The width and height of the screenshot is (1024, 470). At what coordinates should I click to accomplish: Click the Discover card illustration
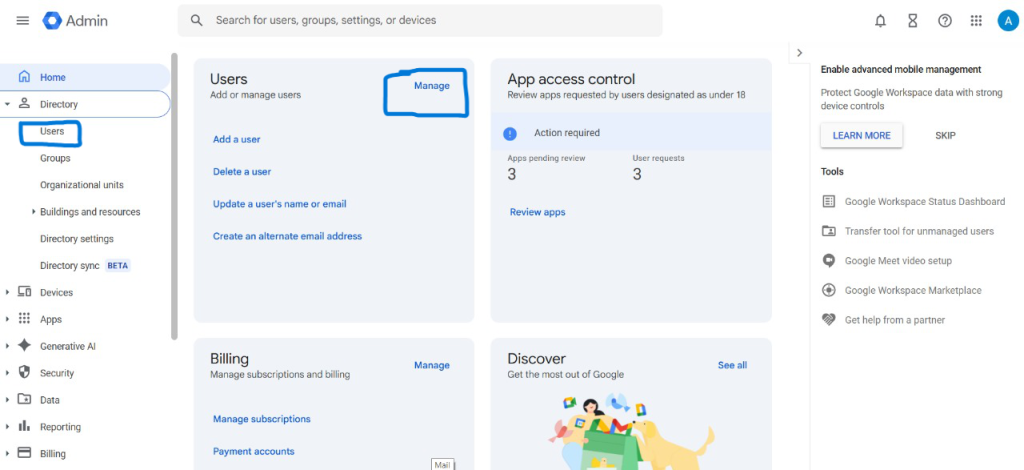pos(631,430)
